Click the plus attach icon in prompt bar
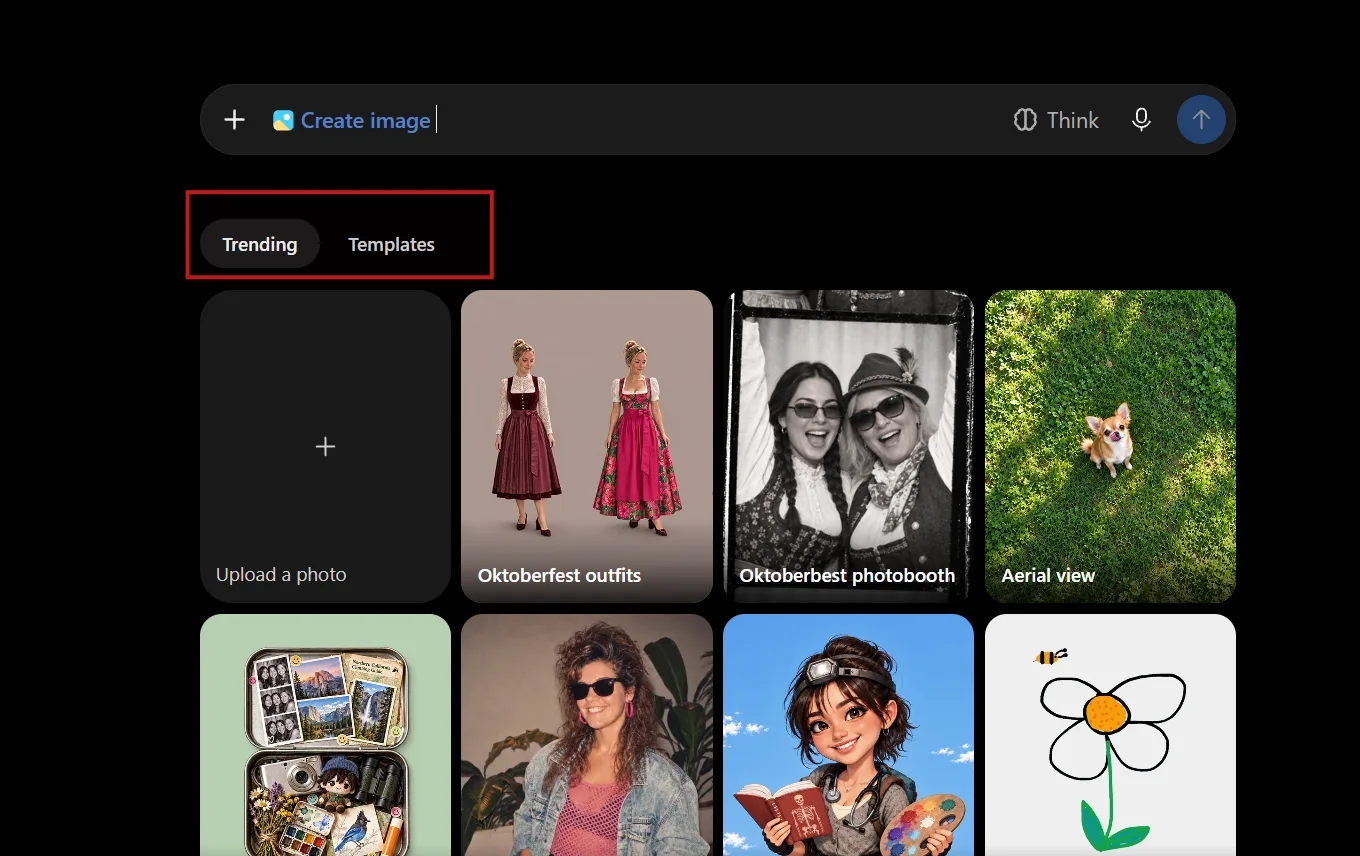Image resolution: width=1360 pixels, height=856 pixels. pyautogui.click(x=234, y=120)
